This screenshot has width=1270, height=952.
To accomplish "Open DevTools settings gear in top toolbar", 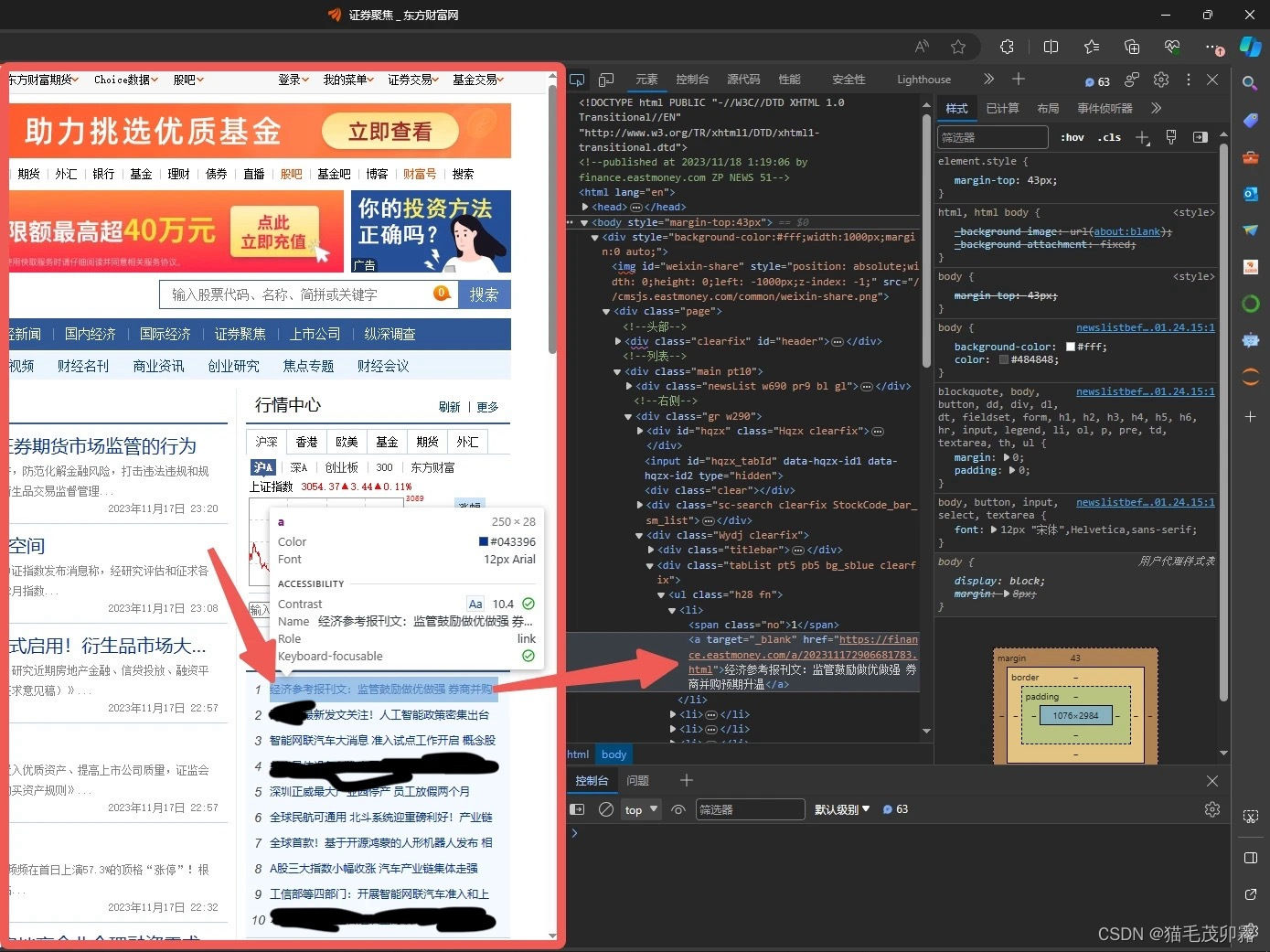I will coord(1161,80).
